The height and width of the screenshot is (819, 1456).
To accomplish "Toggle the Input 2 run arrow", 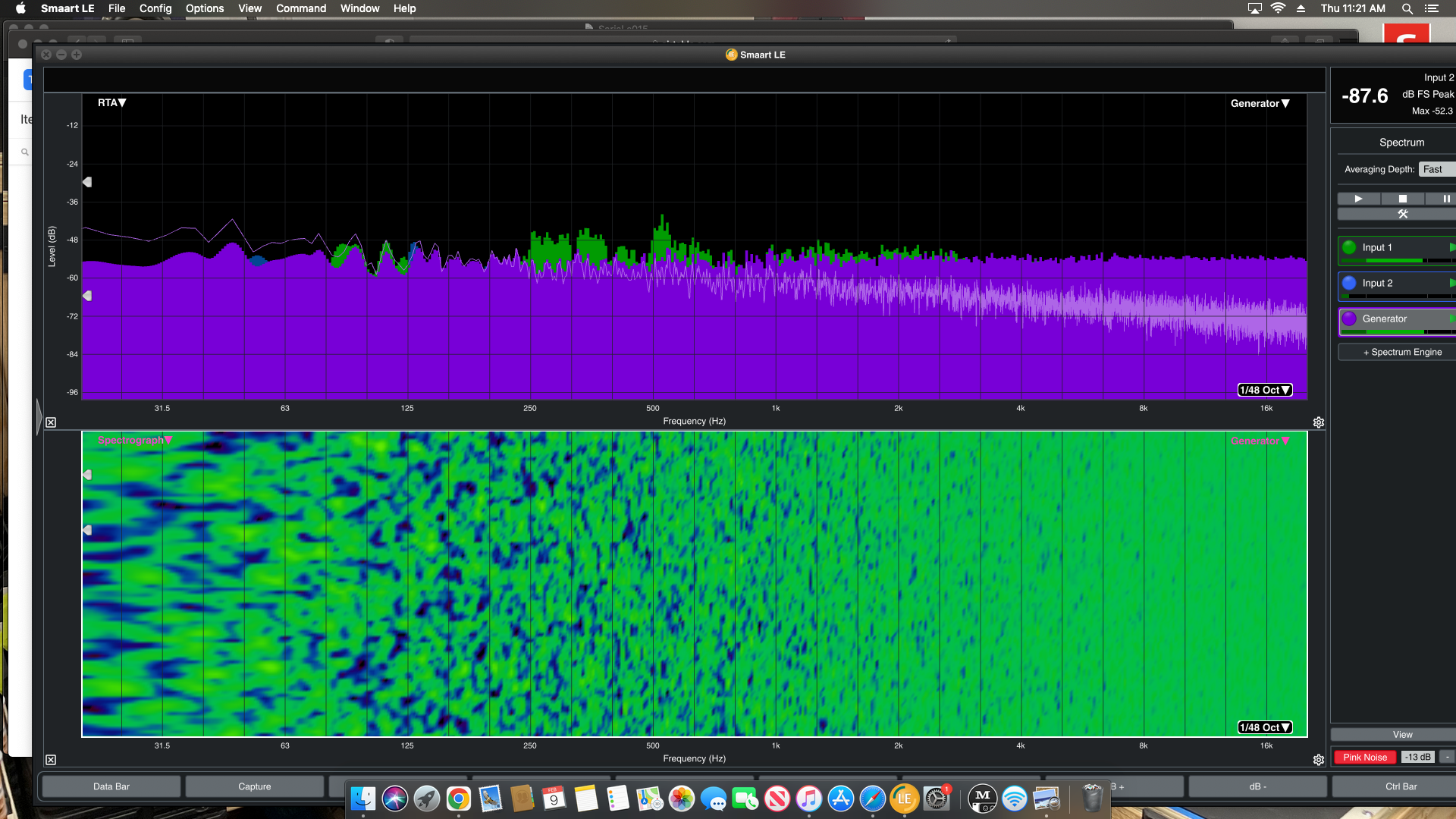I will point(1452,283).
